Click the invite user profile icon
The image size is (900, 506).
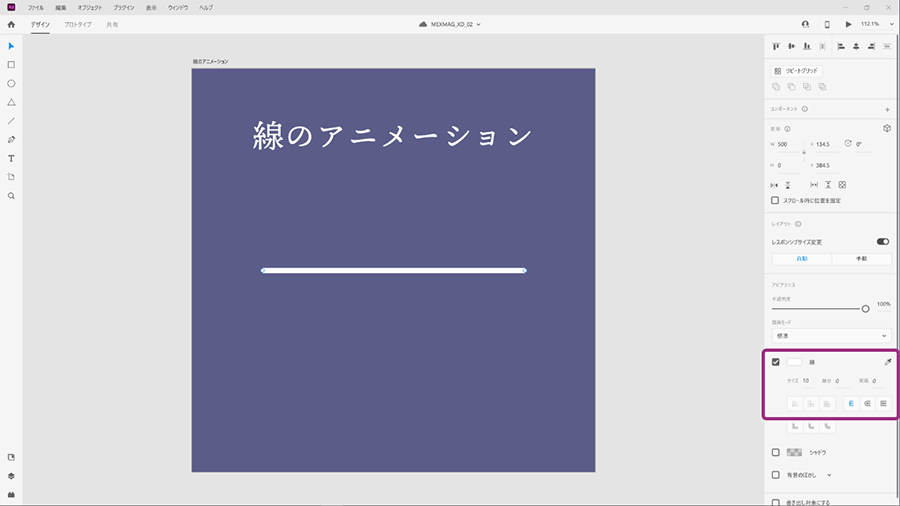[805, 24]
